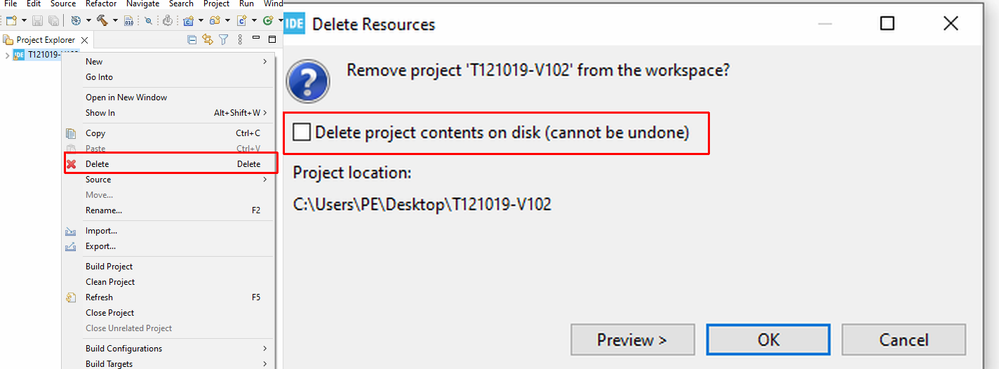Screen dimensions: 999x369
Task: Click the hammer Build icon in toolbar
Action: pos(102,20)
